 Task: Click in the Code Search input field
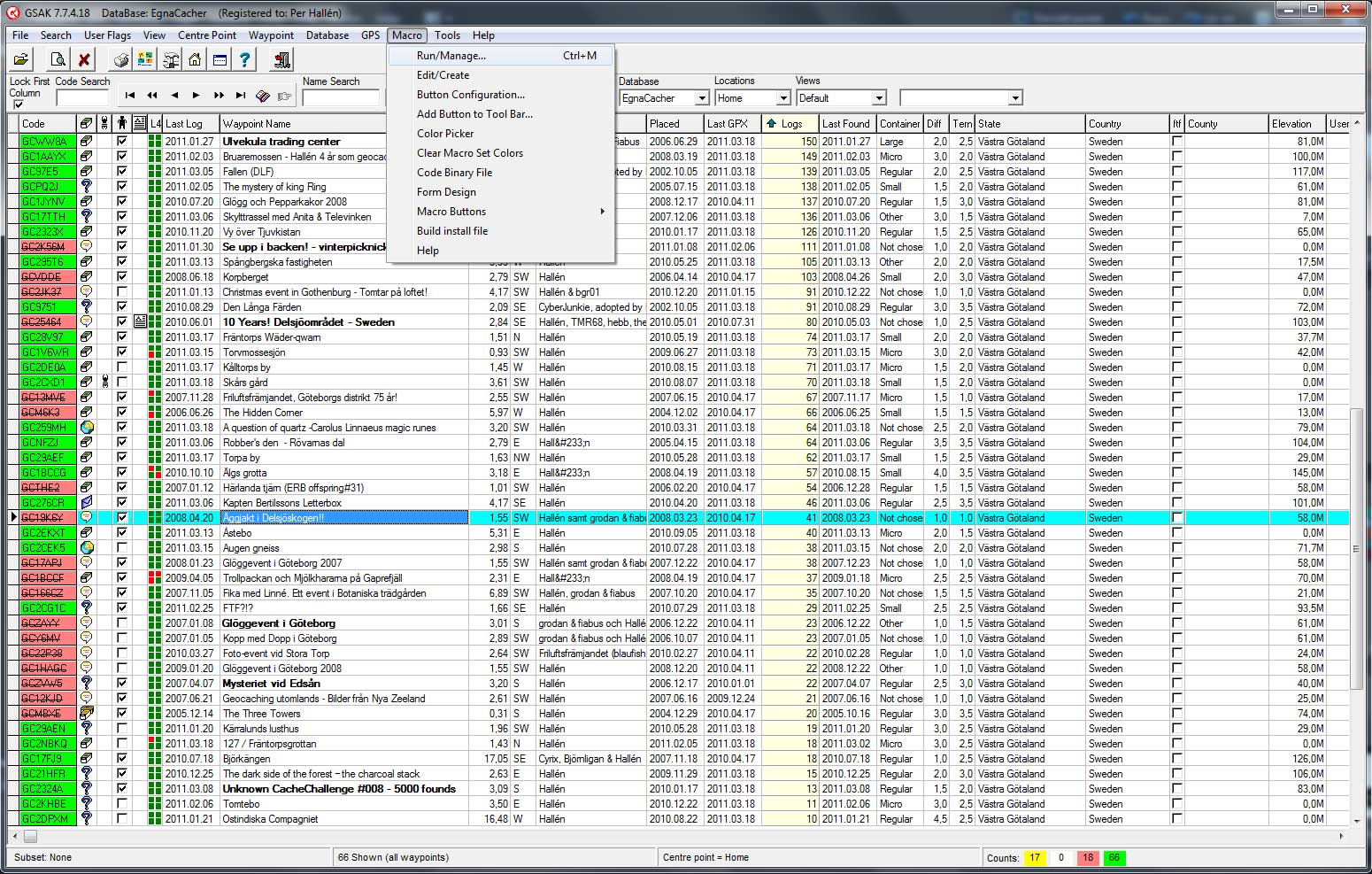point(81,98)
